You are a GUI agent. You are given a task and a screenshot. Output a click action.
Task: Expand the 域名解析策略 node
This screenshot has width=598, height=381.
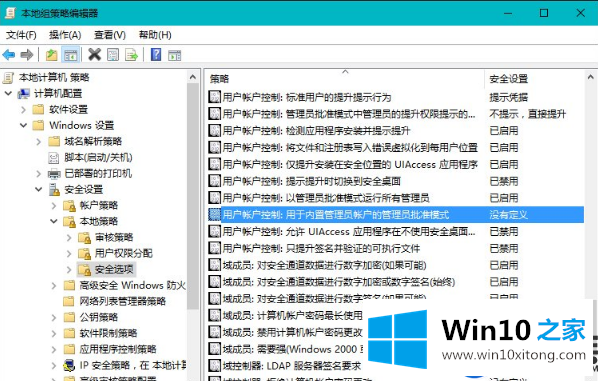pos(39,141)
